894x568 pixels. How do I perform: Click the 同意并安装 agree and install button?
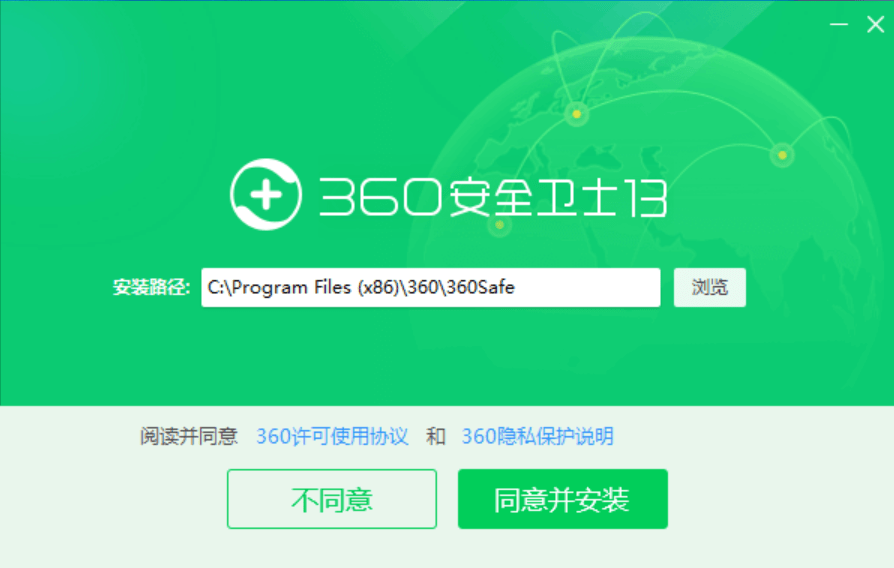[563, 499]
